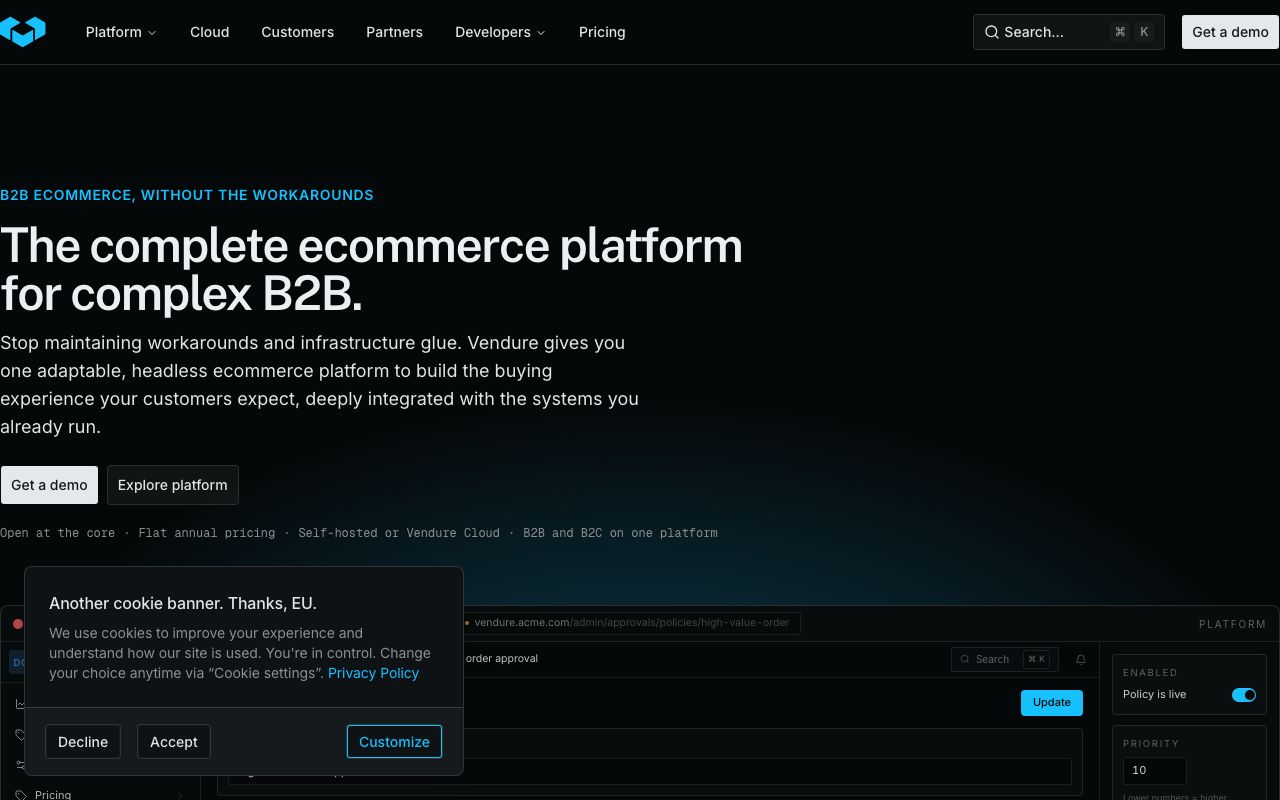Customize cookie settings
Viewport: 1280px width, 800px height.
(x=394, y=742)
